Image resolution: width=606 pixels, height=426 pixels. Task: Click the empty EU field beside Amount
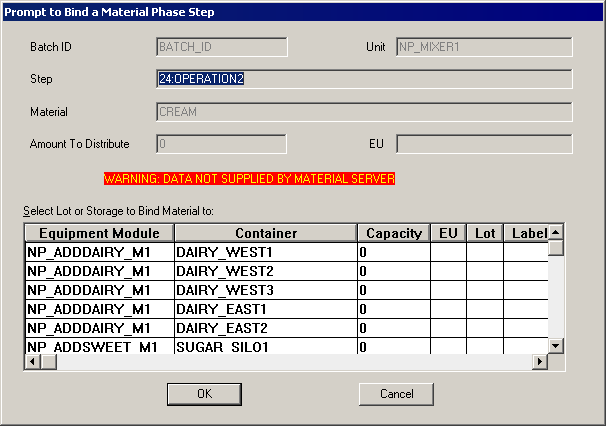click(484, 144)
